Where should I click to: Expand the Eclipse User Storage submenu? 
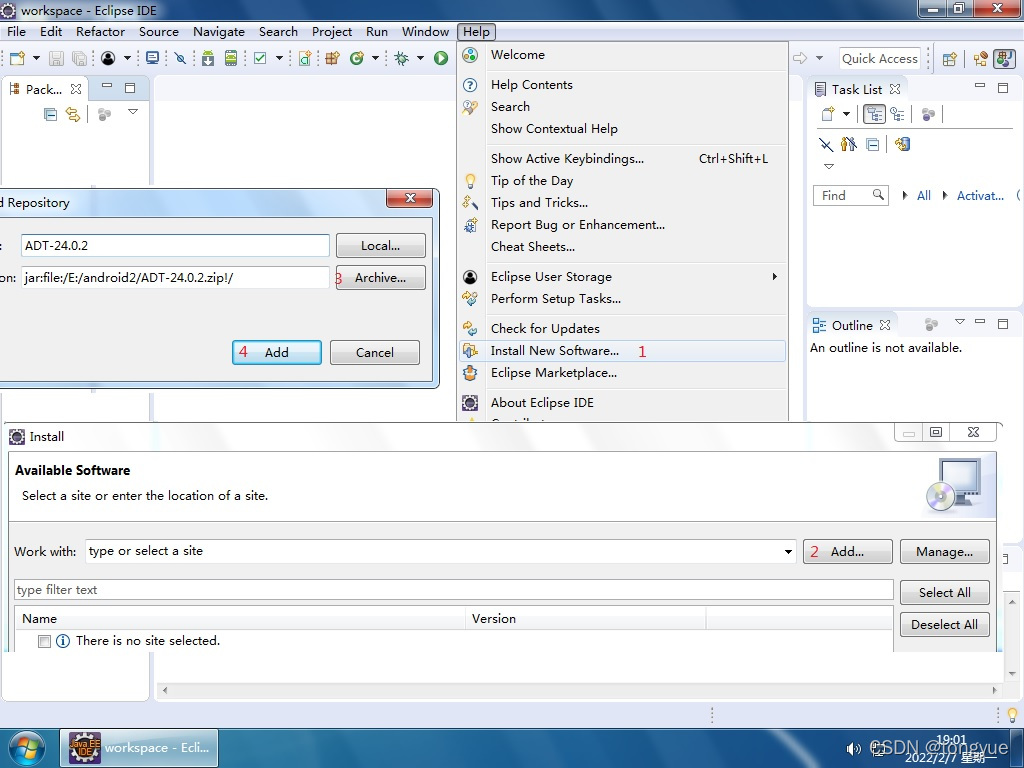(775, 277)
